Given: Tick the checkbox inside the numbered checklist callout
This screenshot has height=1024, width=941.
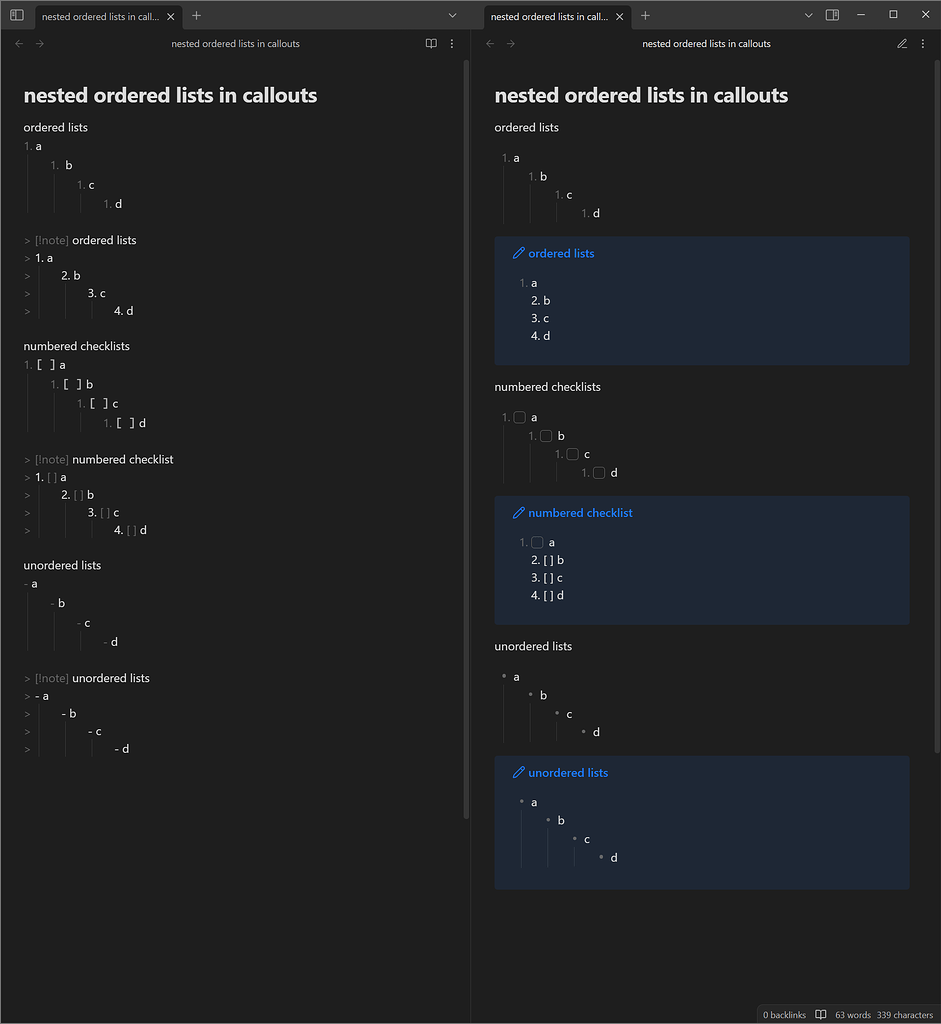Looking at the screenshot, I should click(x=537, y=542).
